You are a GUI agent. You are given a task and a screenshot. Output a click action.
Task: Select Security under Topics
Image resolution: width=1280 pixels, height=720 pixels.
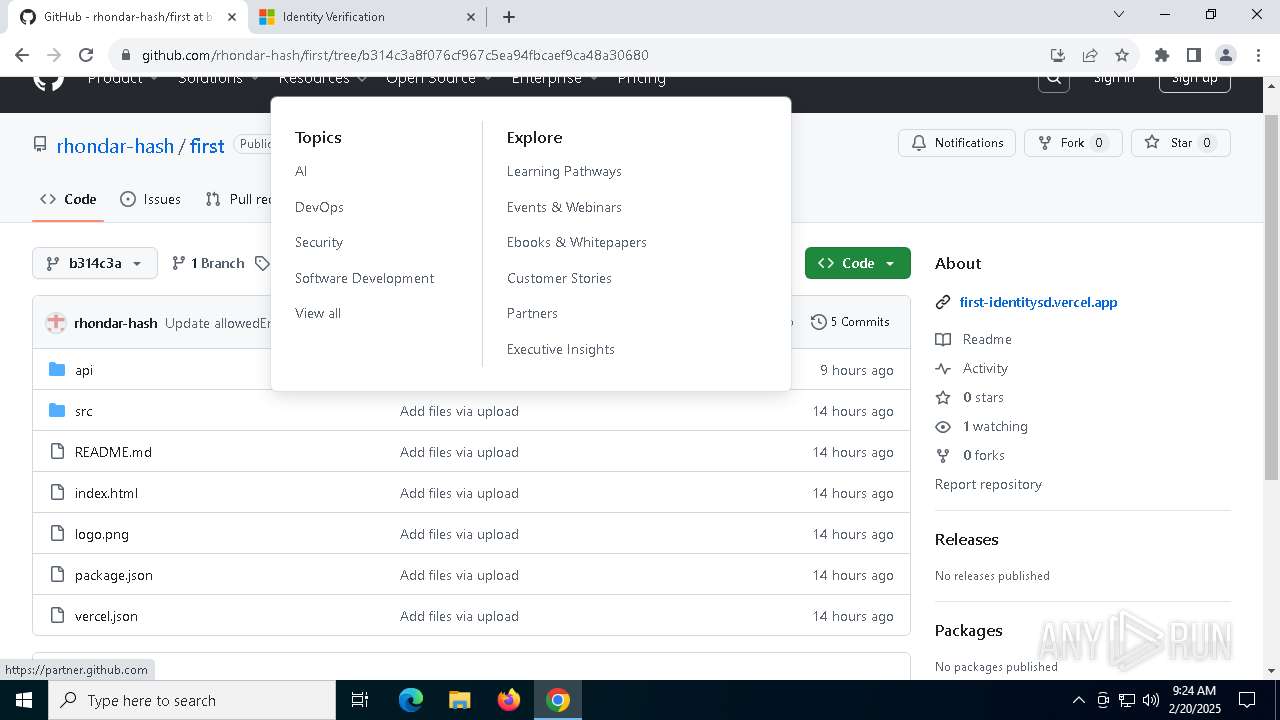pos(319,242)
